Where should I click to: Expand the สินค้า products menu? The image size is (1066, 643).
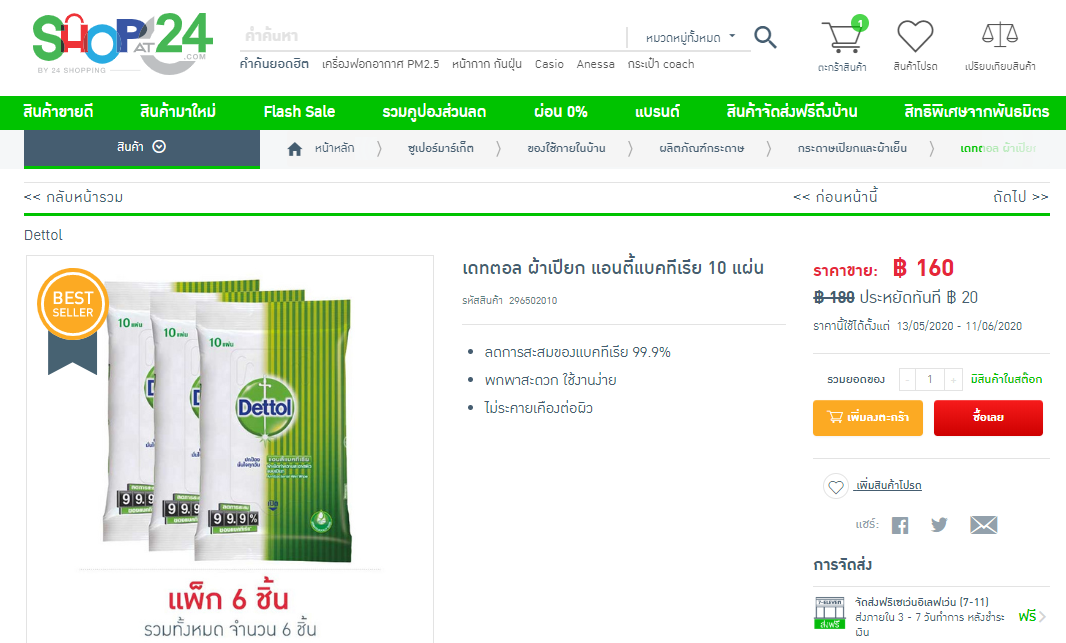(x=141, y=147)
